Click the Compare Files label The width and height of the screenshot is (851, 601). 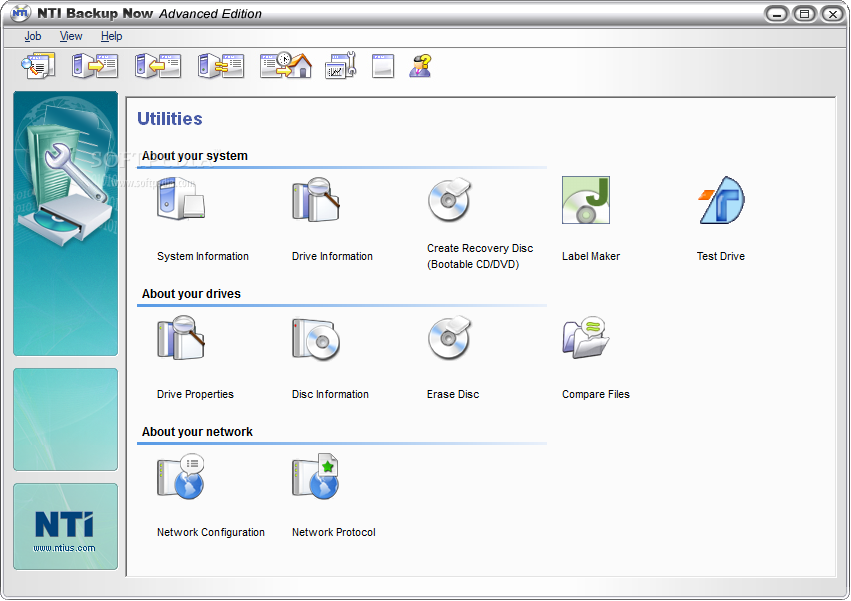pyautogui.click(x=596, y=394)
